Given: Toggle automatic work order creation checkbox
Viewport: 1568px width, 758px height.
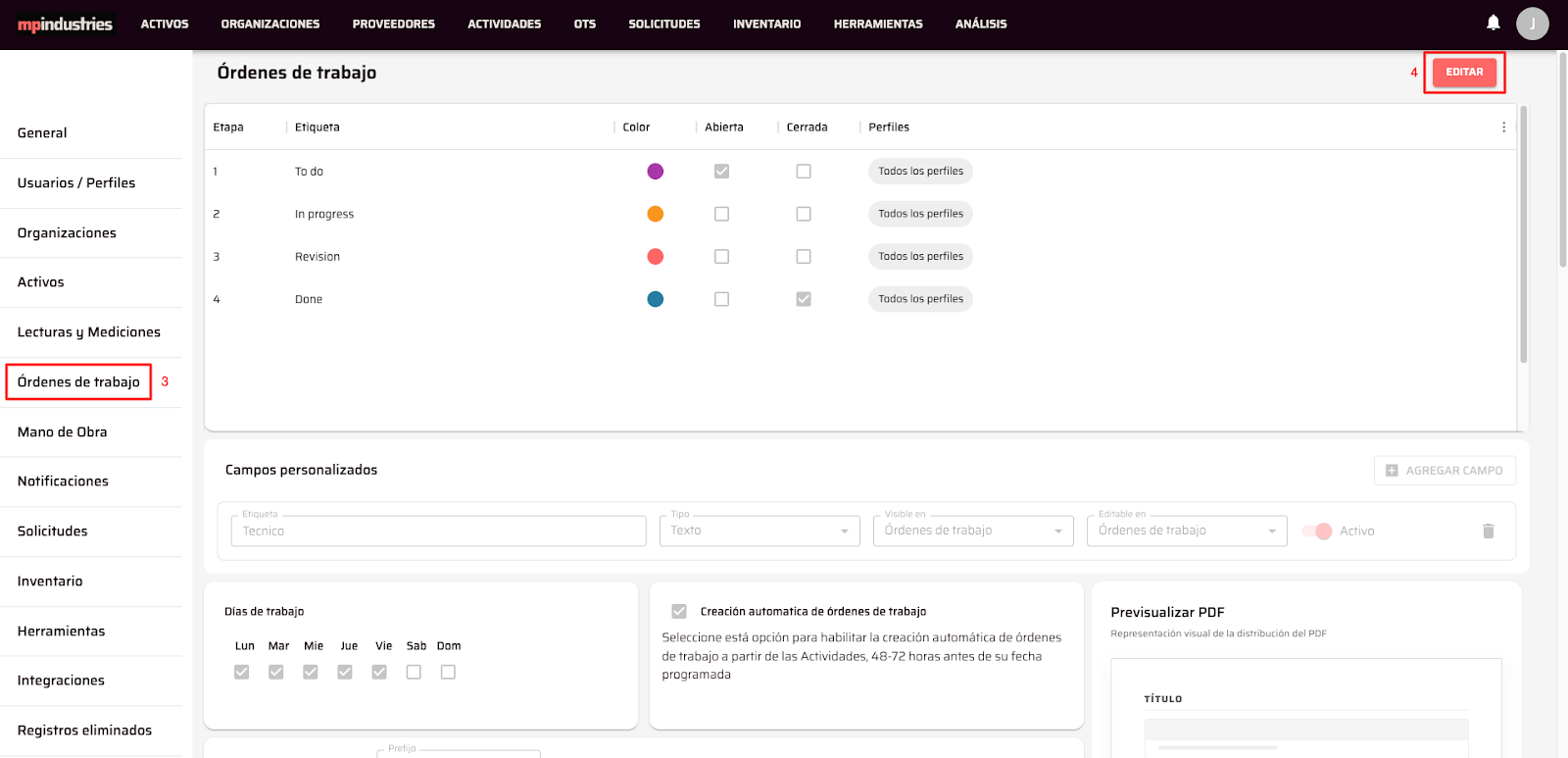Looking at the screenshot, I should tap(679, 611).
